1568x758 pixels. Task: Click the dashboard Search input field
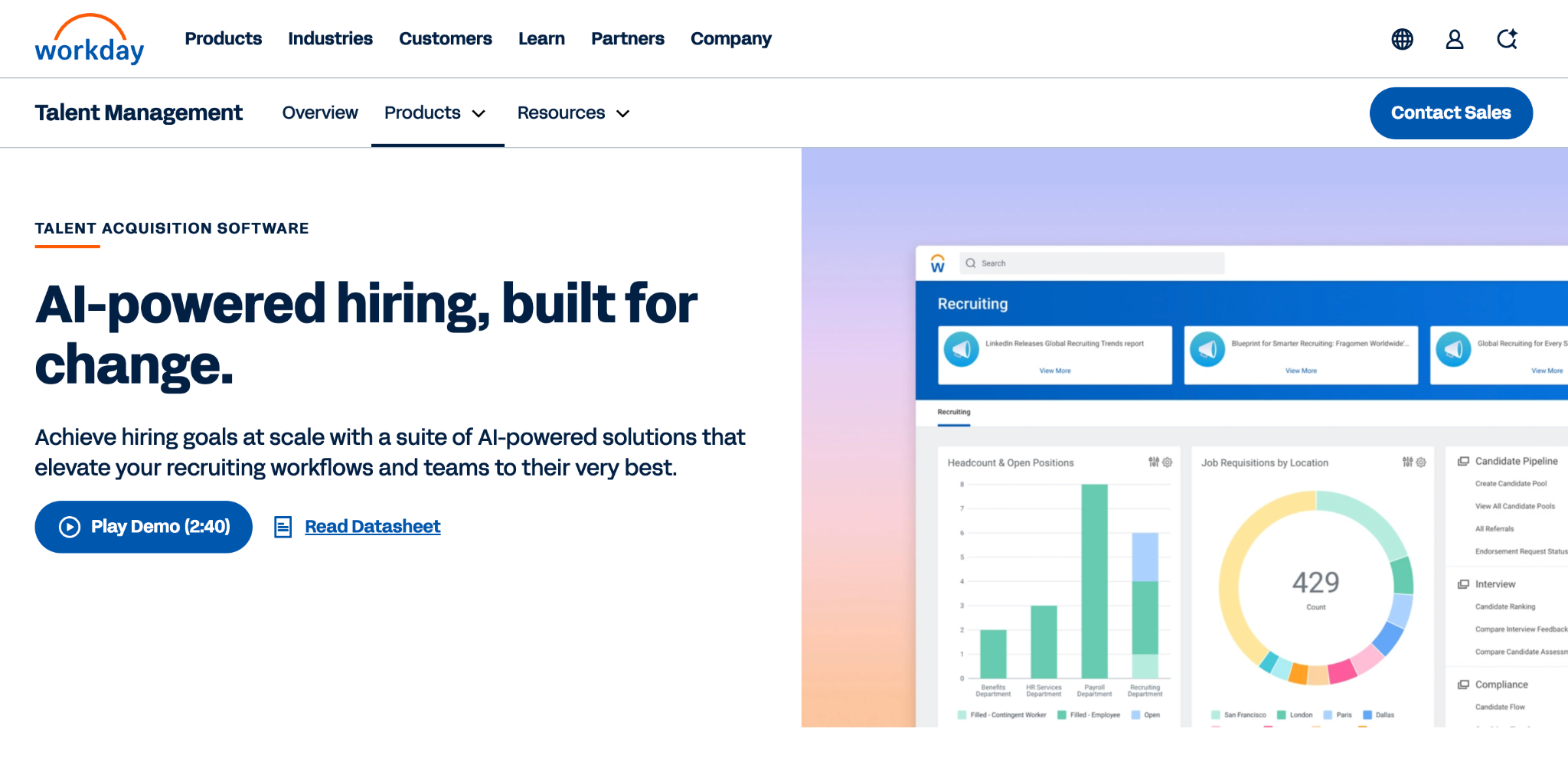[x=1092, y=263]
